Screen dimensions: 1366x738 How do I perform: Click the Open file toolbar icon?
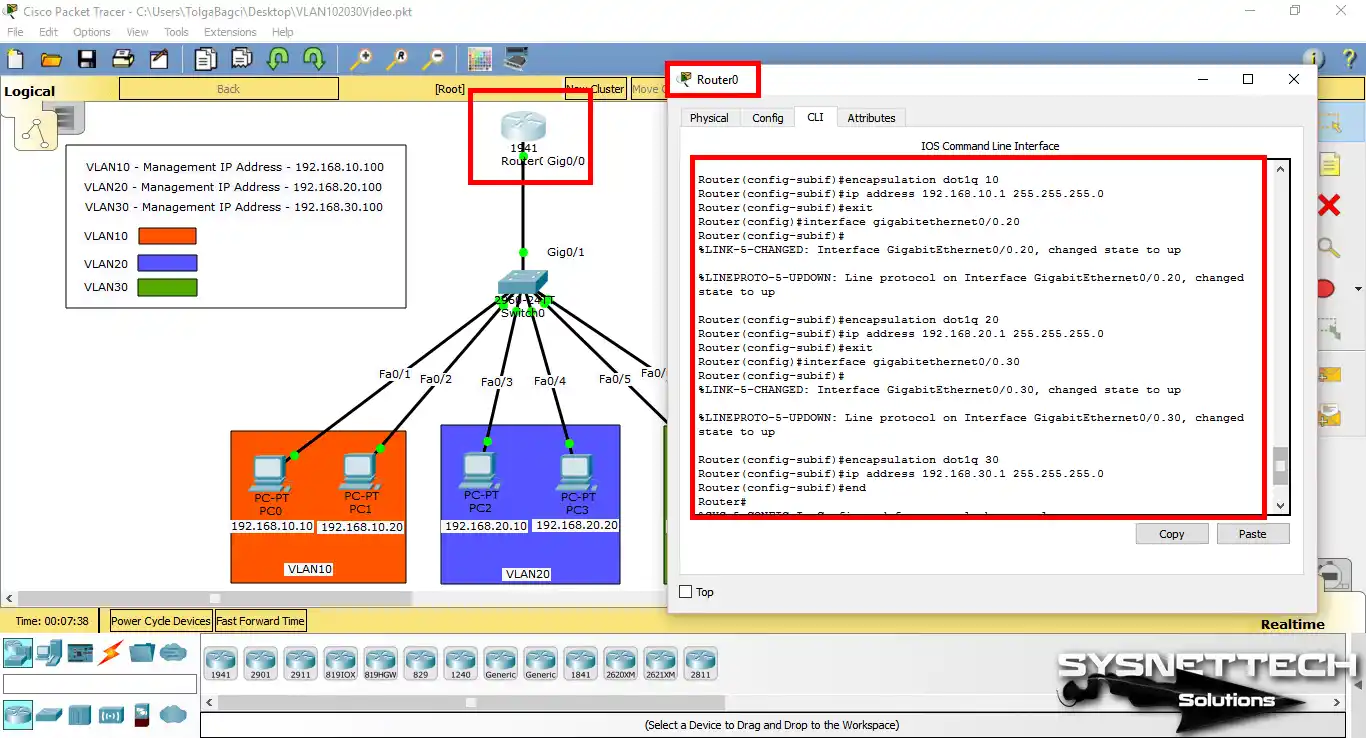[51, 58]
